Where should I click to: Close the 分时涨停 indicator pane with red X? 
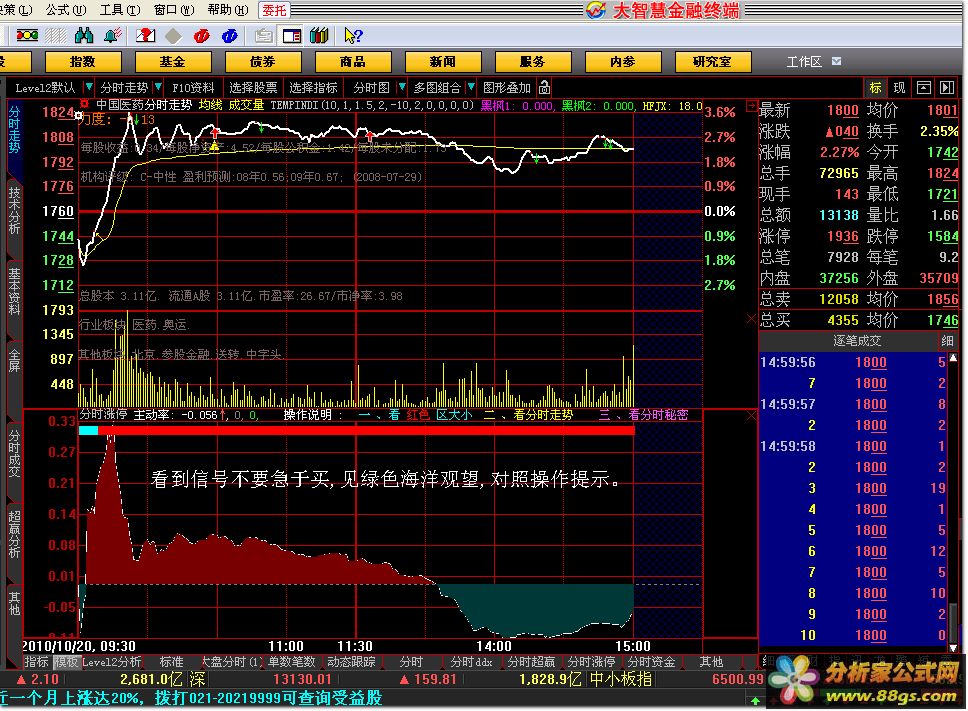coord(751,416)
